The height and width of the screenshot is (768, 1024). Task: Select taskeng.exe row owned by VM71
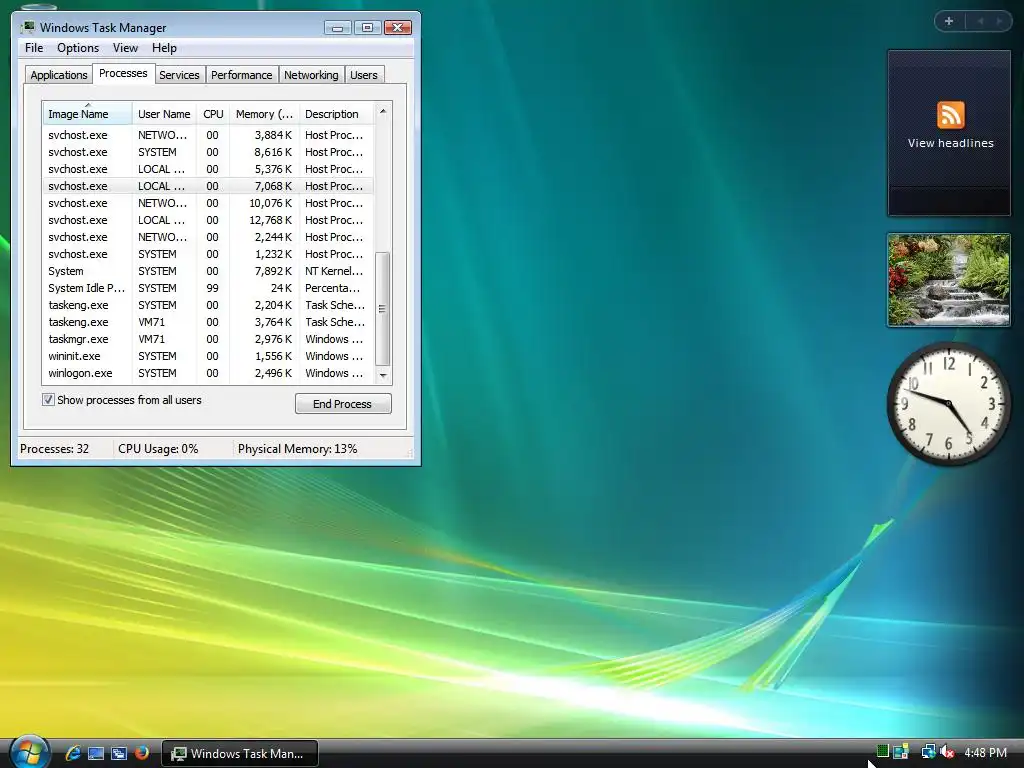click(x=209, y=322)
